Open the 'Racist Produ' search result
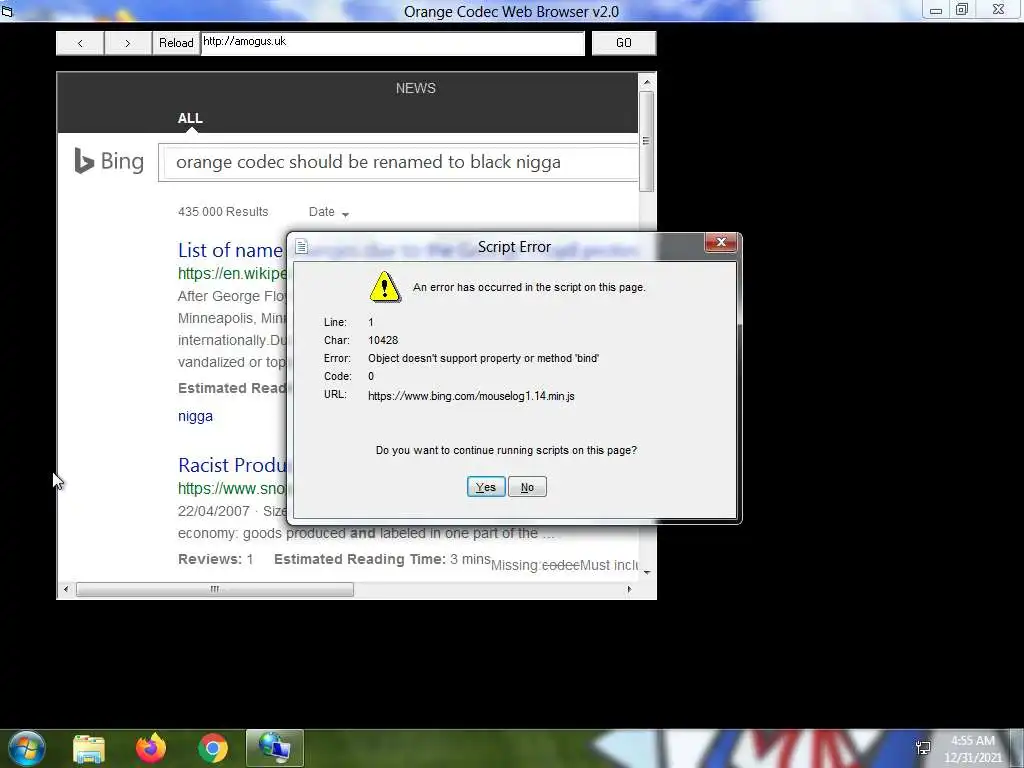This screenshot has height=768, width=1024. (x=232, y=465)
